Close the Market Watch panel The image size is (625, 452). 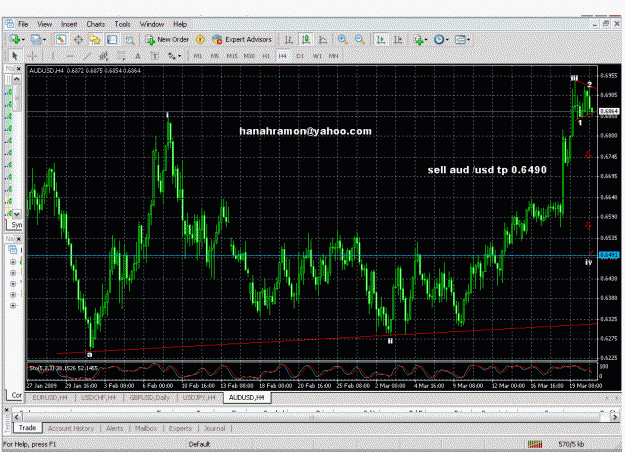coord(19,69)
